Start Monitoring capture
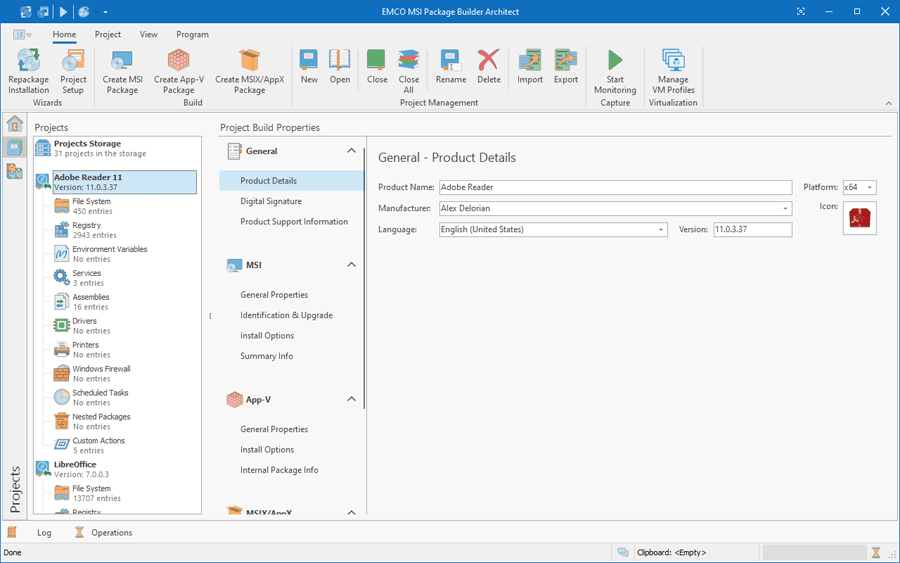 point(615,71)
